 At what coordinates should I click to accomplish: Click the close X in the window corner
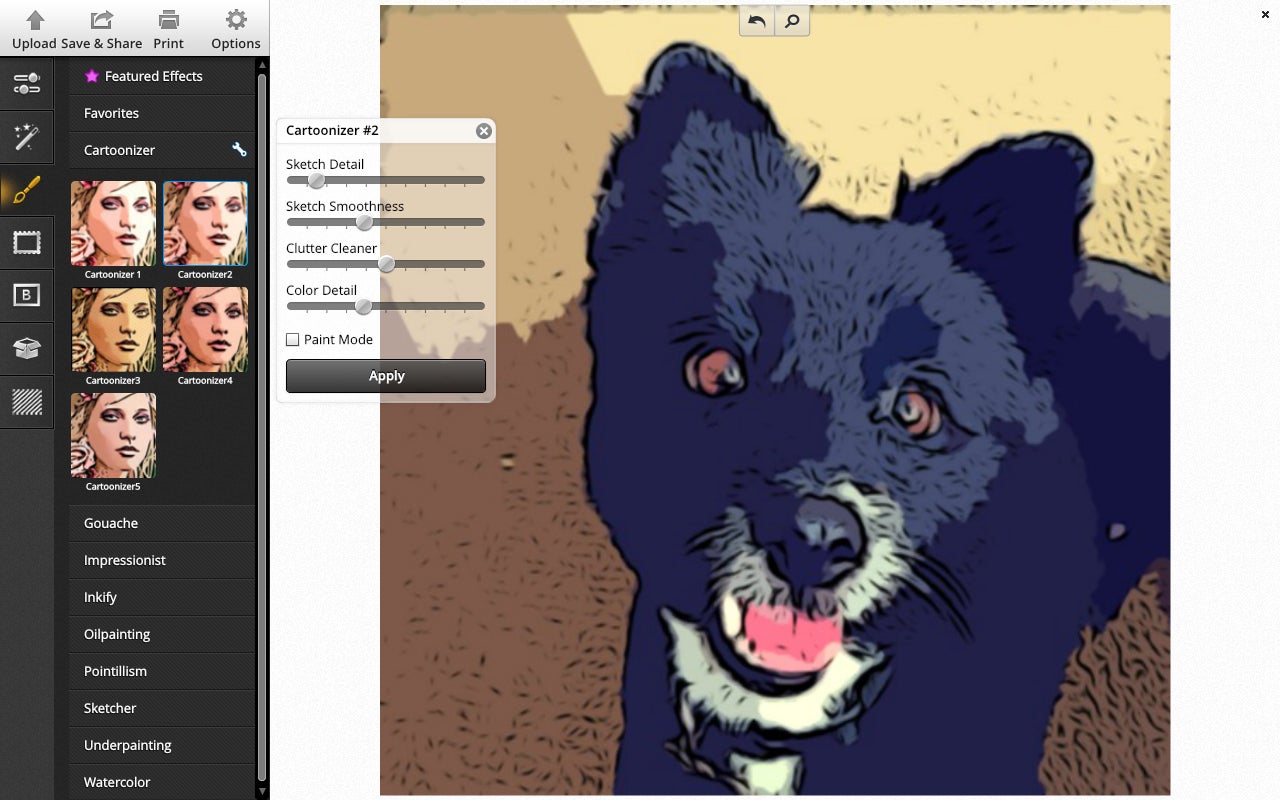tap(1265, 14)
